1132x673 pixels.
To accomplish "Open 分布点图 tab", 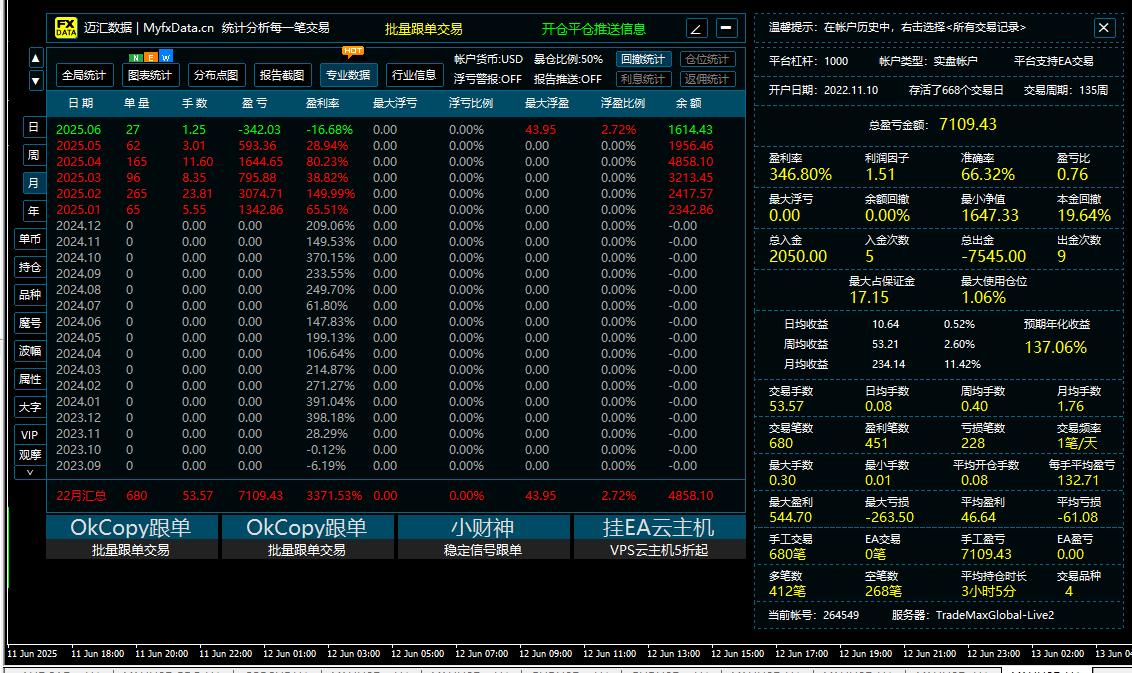I will tap(216, 75).
